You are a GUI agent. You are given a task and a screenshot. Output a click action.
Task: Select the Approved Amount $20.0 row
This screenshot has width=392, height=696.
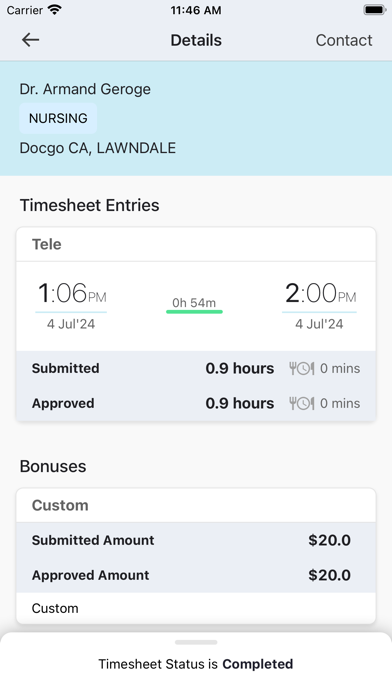click(196, 575)
